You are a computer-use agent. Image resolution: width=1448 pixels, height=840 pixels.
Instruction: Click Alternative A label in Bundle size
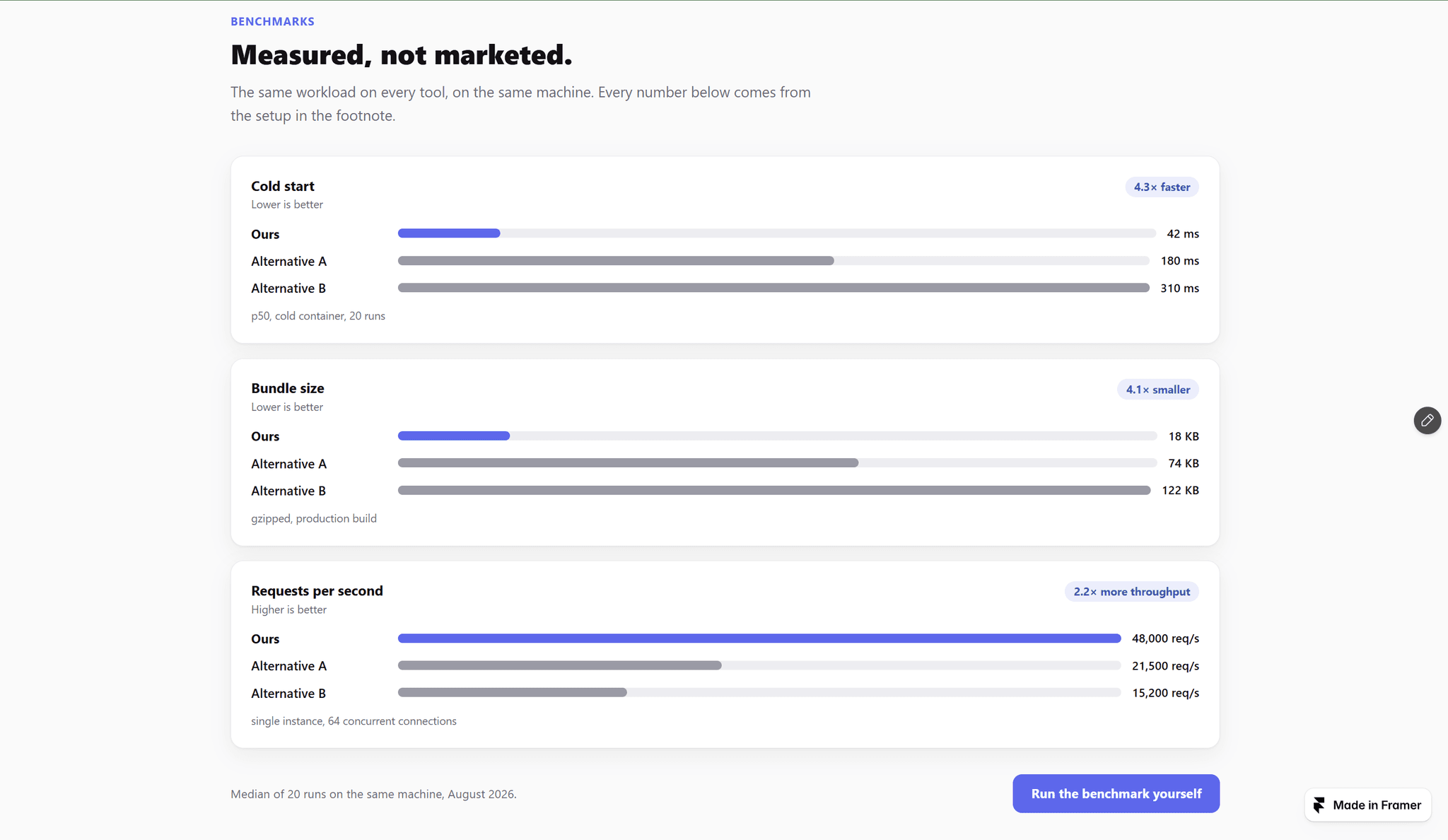pos(288,464)
